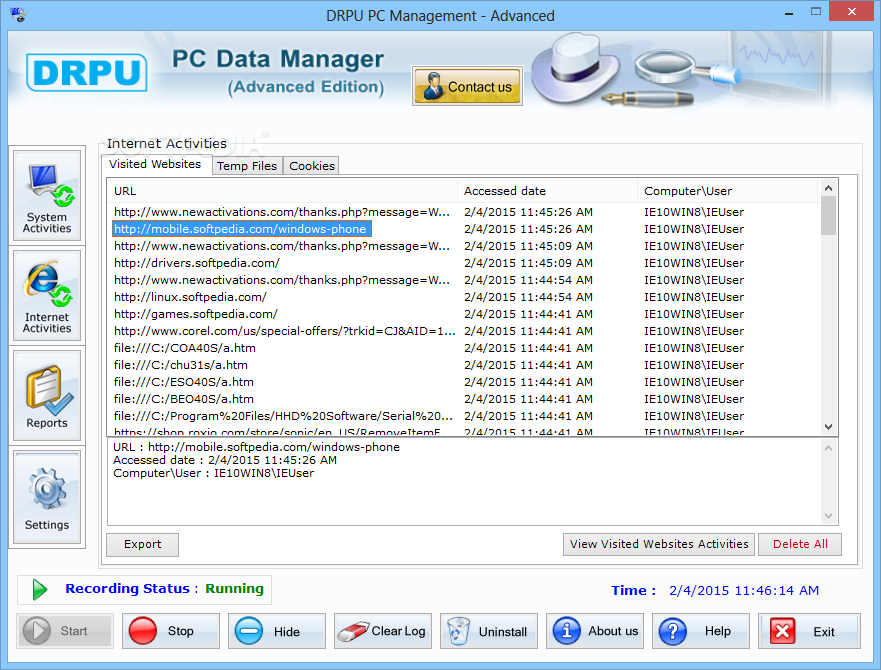Select newactivations.com row accessed 11:45:09 AM

coord(464,246)
